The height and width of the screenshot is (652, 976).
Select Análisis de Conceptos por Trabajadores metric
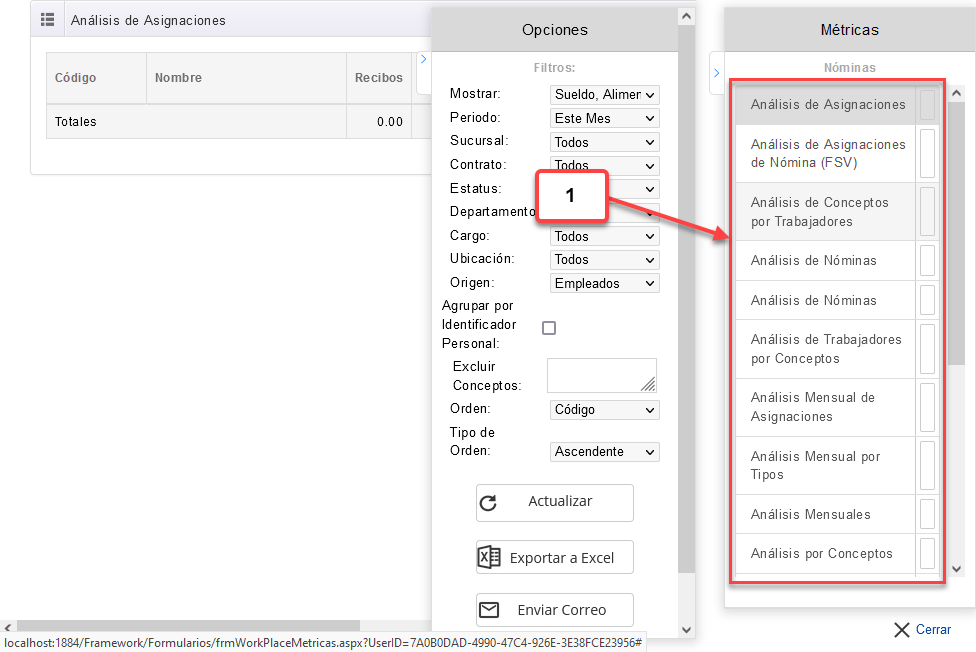click(819, 212)
